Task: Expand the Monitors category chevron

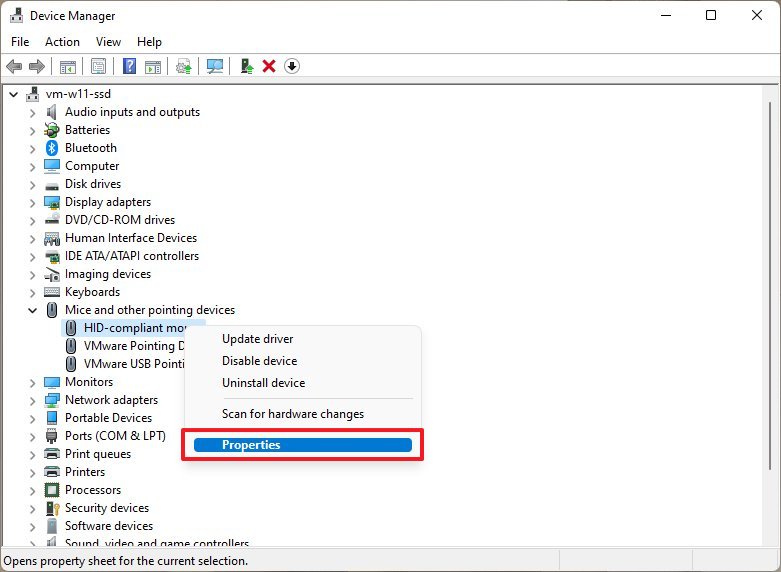Action: (32, 383)
